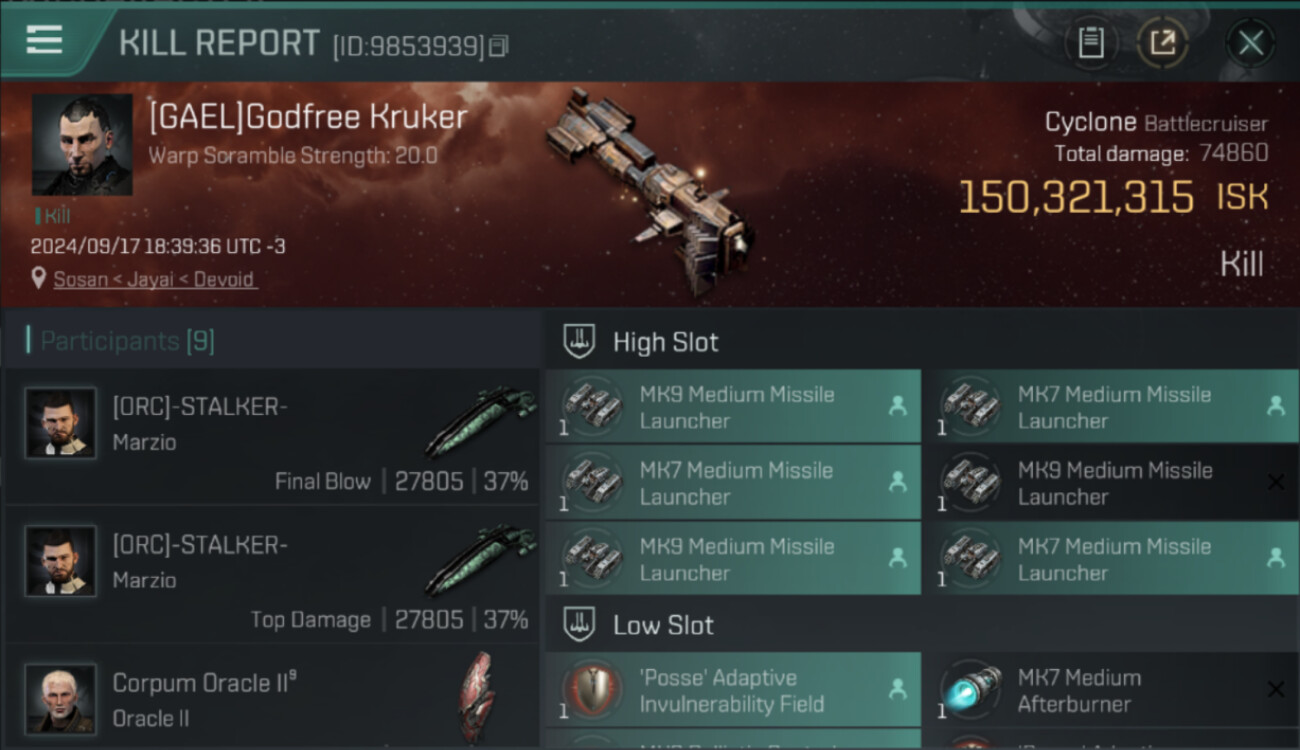
Task: Click the Cyclone ship image
Action: pos(648,190)
